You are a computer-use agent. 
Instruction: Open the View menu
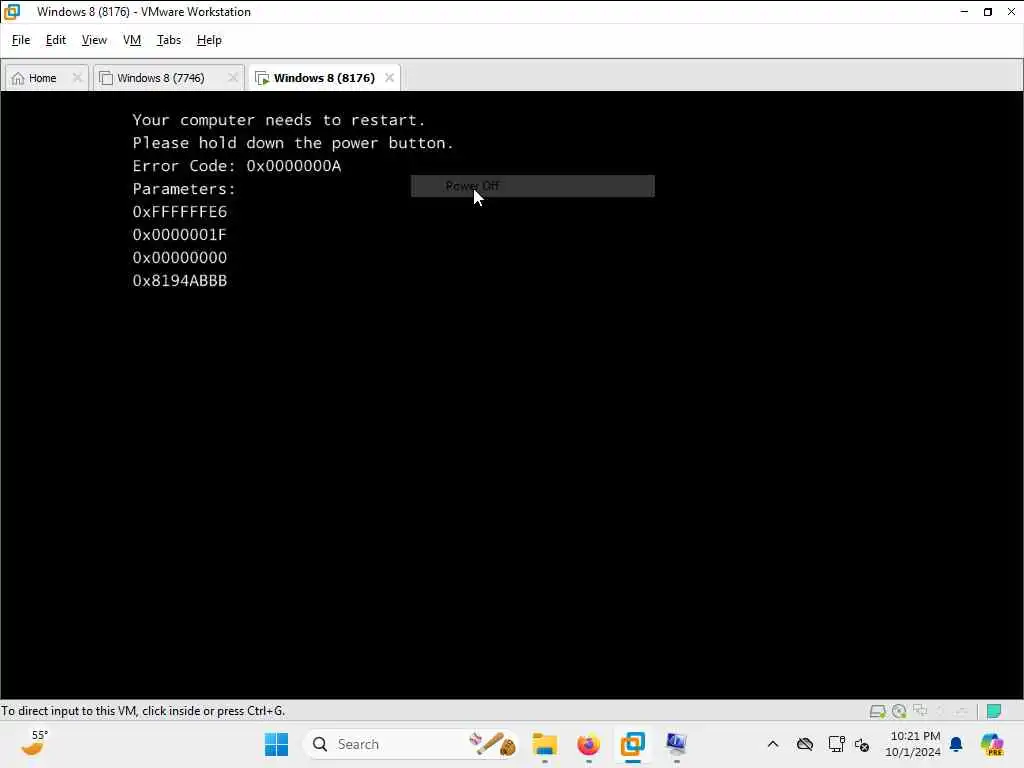[x=94, y=40]
